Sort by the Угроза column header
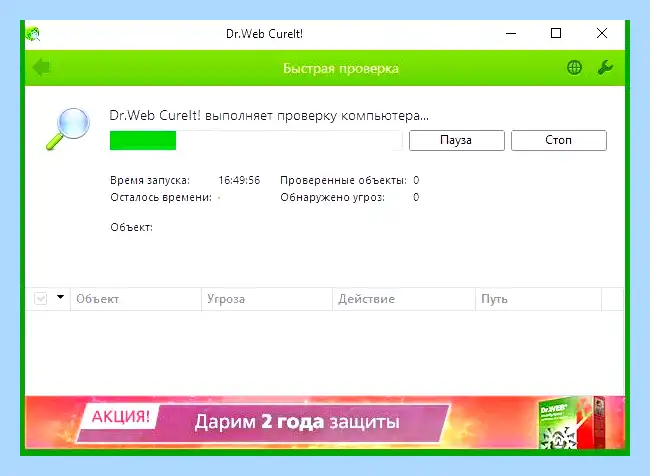 point(267,299)
